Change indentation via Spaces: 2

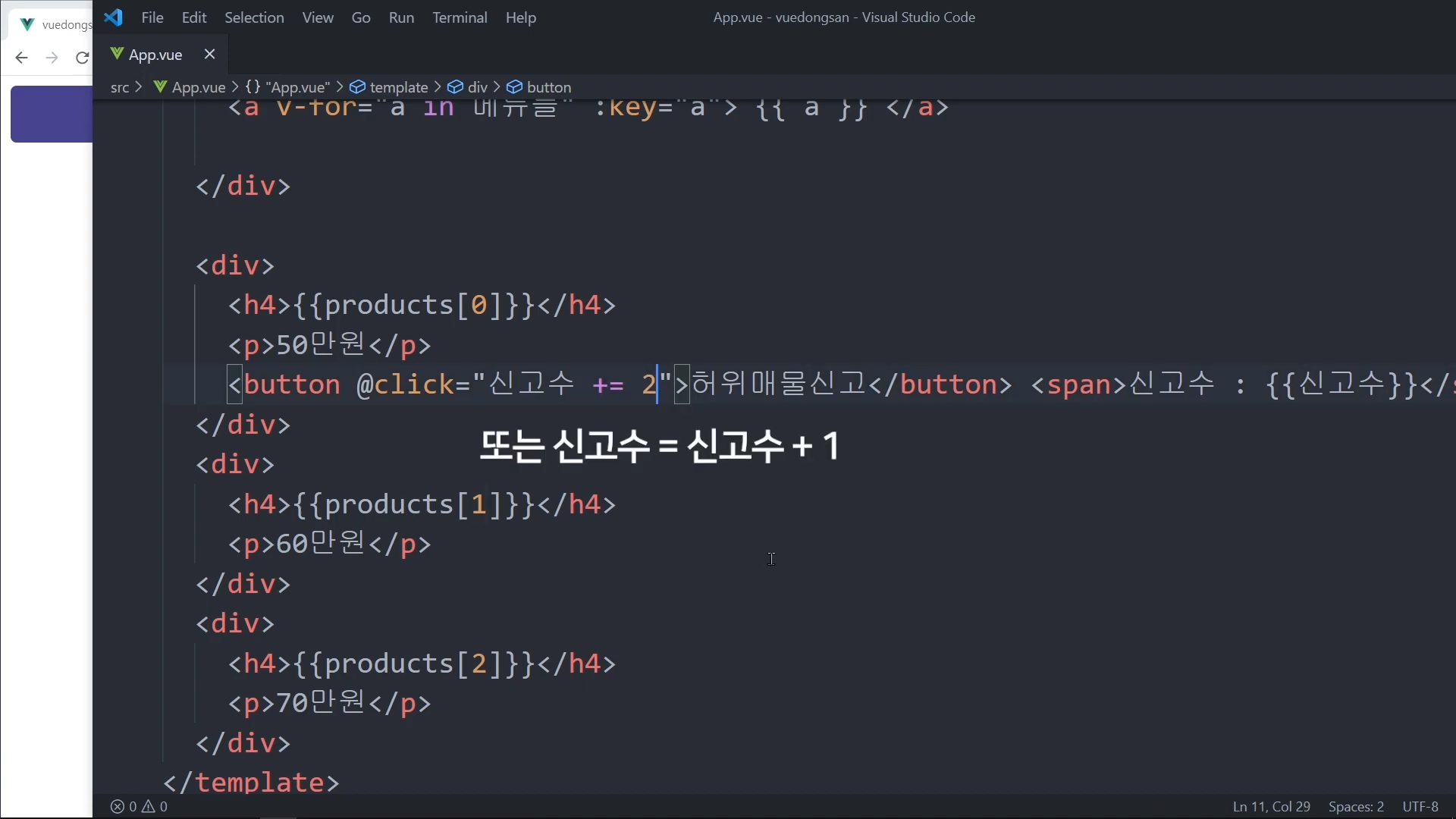pos(1356,807)
